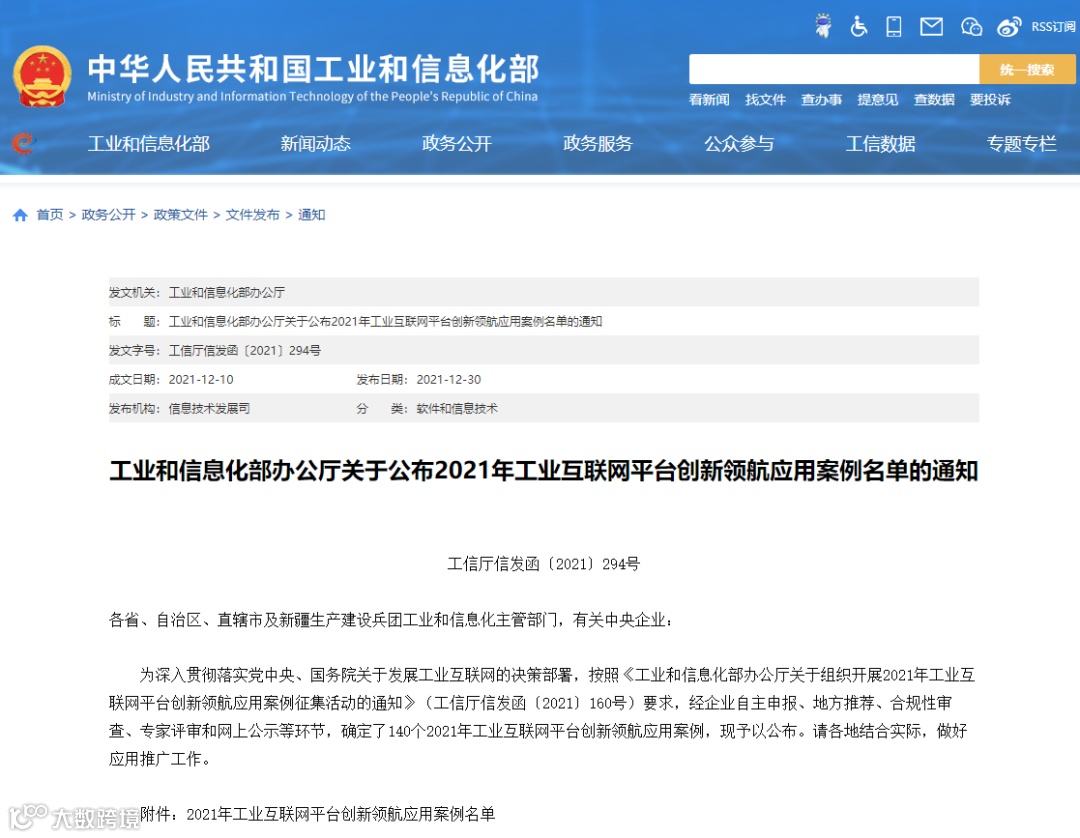Open the 政务公开 navigation menu
This screenshot has height=838, width=1080.
pos(457,143)
